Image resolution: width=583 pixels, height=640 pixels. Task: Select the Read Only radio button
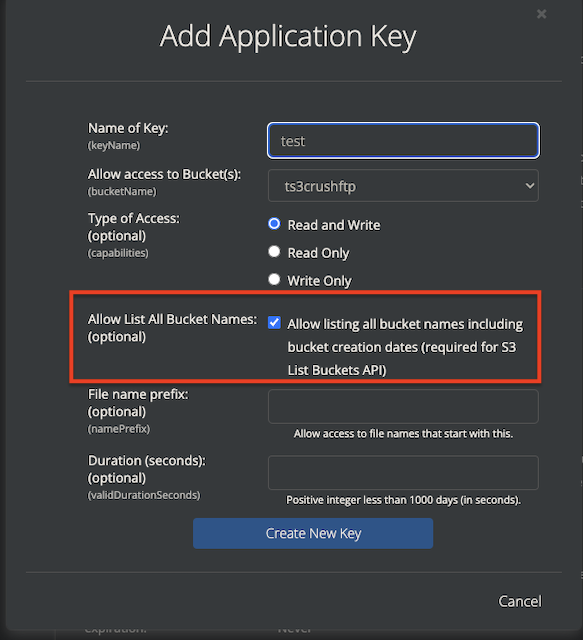pyautogui.click(x=274, y=251)
